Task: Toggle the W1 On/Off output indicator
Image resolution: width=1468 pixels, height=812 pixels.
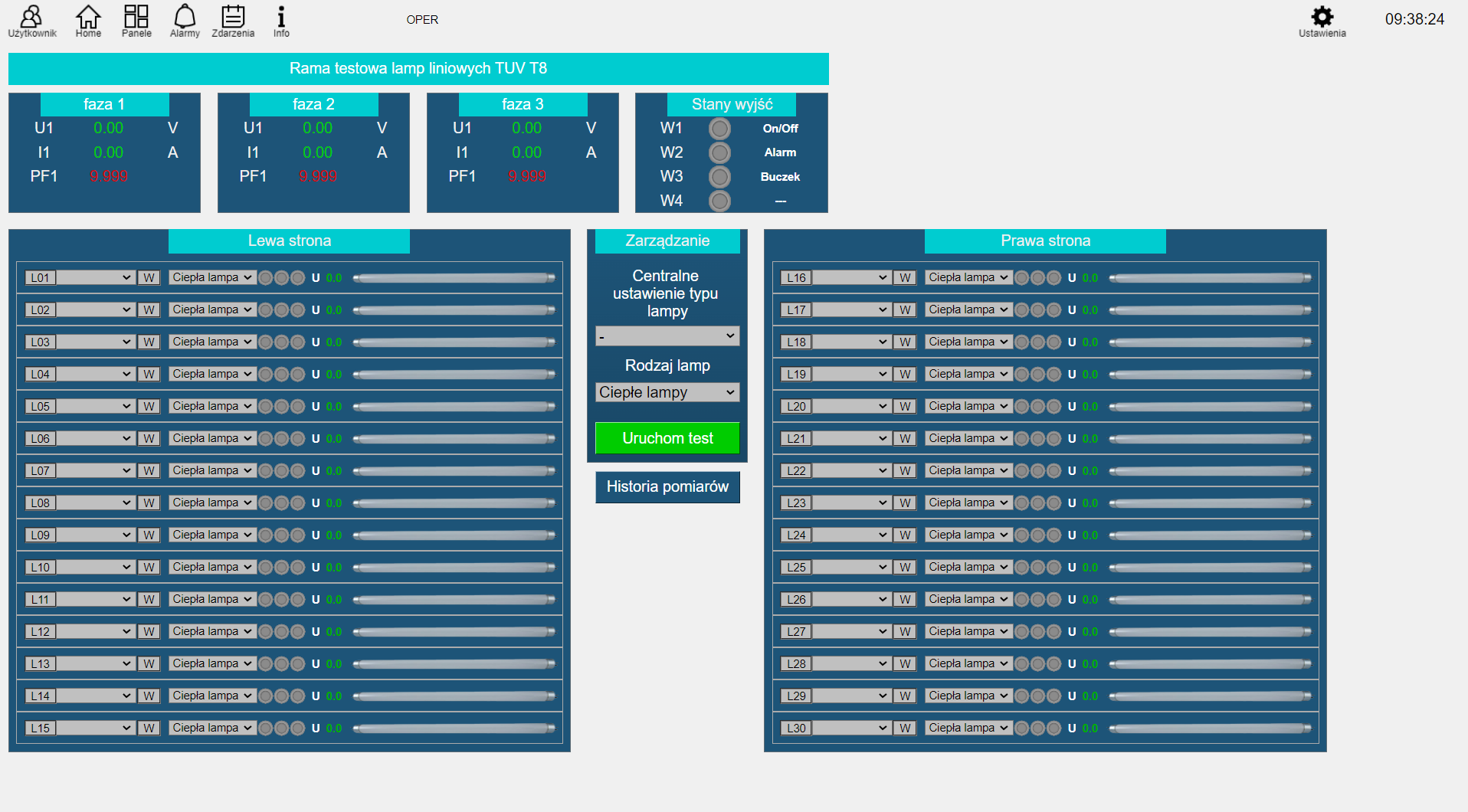Action: click(x=719, y=129)
